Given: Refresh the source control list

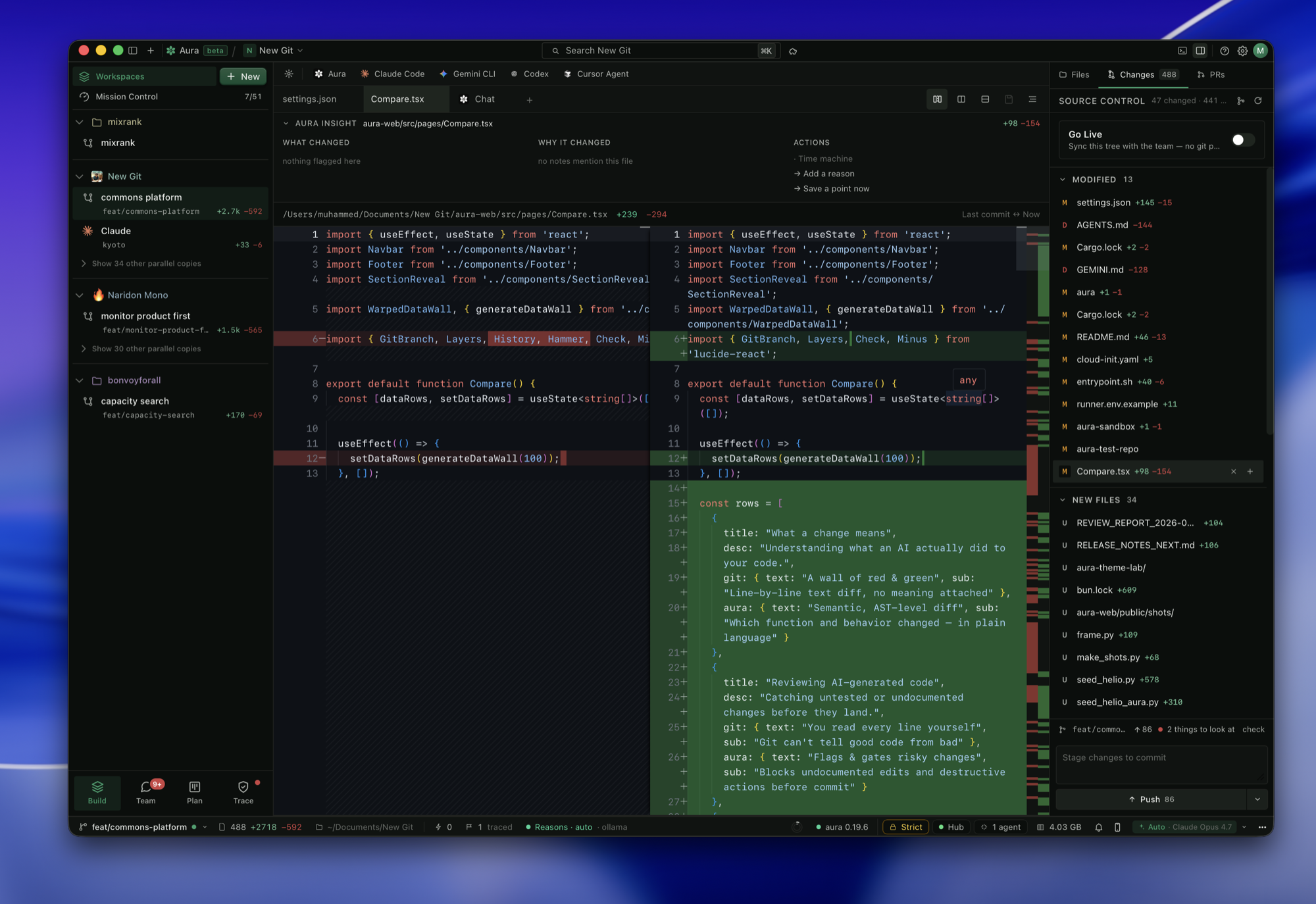Looking at the screenshot, I should point(1258,101).
